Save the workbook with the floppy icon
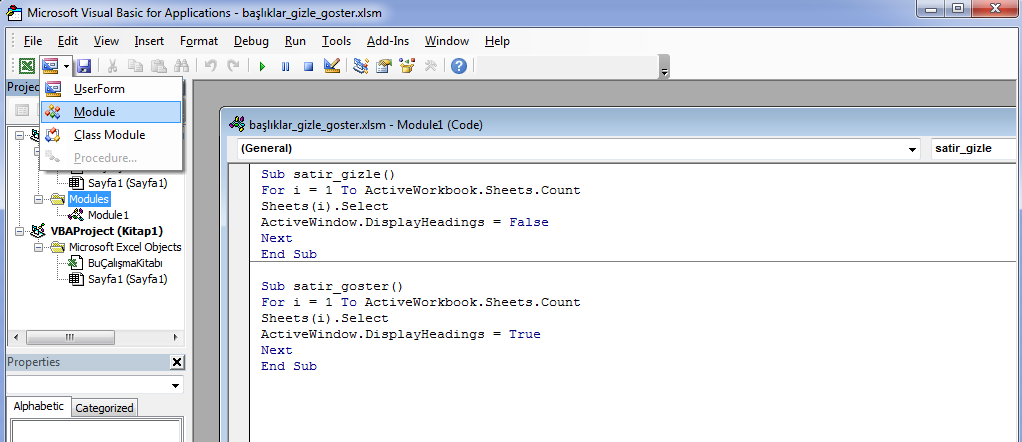The image size is (1022, 442). coord(83,66)
